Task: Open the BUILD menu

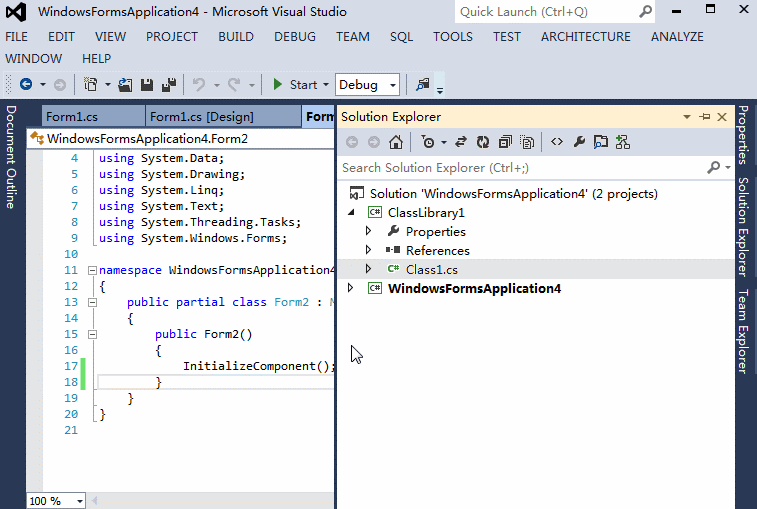Action: tap(236, 37)
